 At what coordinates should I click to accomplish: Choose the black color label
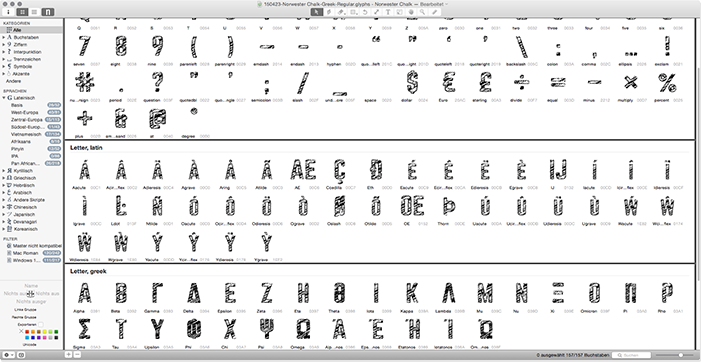[x=56, y=338]
